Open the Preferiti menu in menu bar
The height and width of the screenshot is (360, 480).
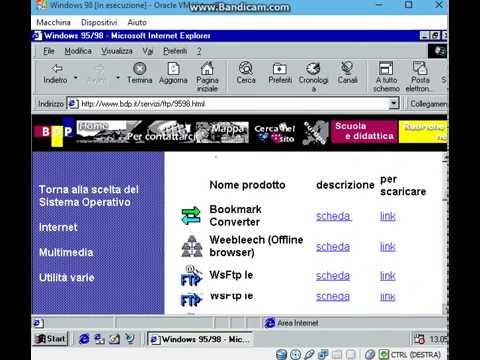pyautogui.click(x=175, y=51)
